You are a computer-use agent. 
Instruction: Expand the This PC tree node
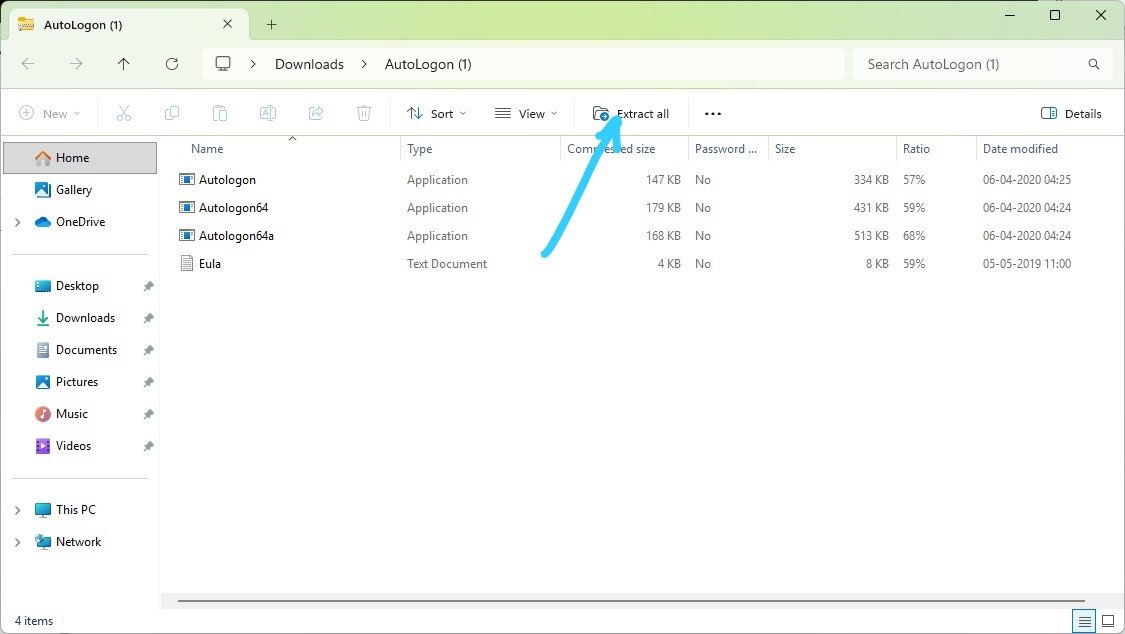17,510
